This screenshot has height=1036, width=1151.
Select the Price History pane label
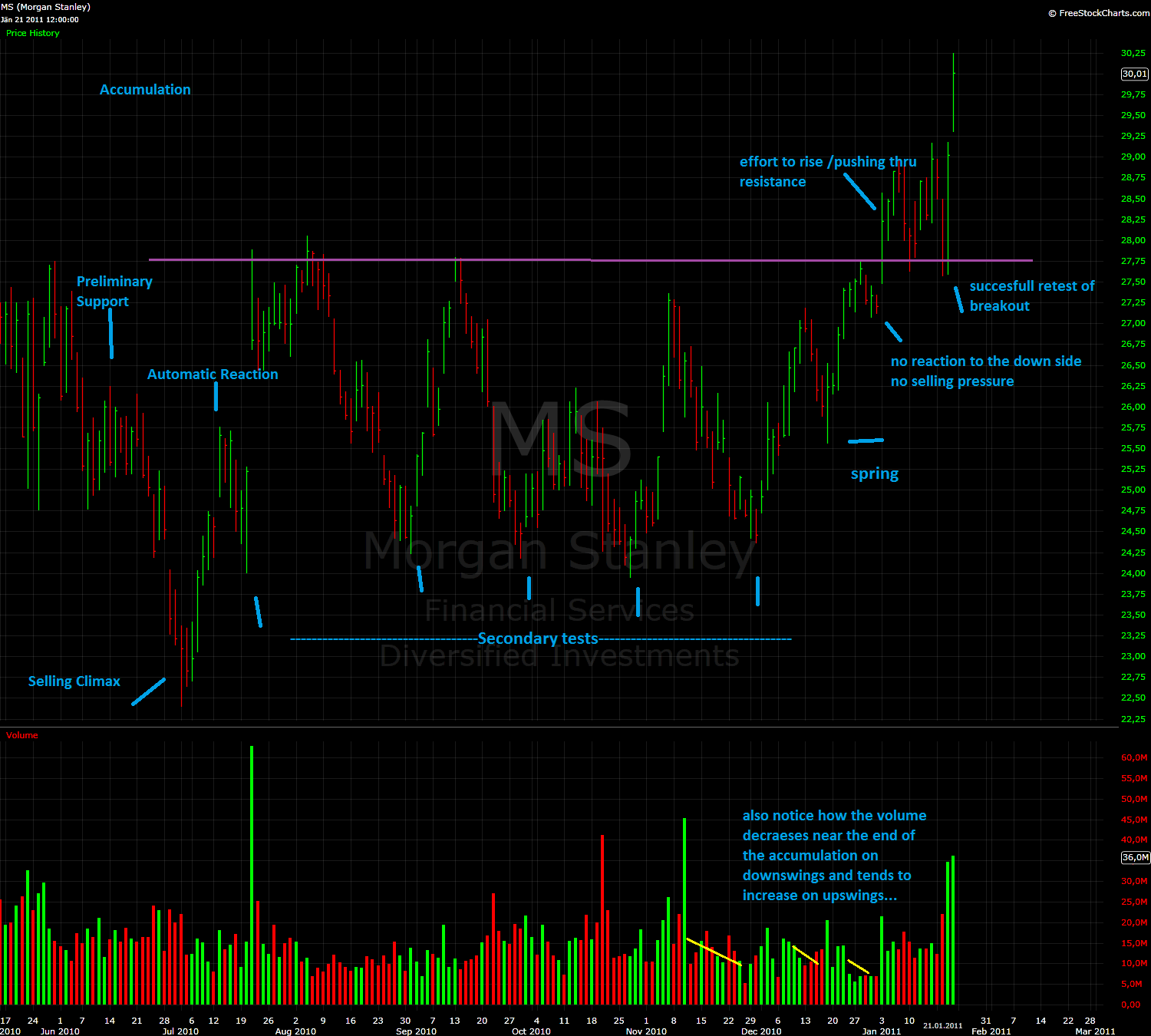click(33, 33)
